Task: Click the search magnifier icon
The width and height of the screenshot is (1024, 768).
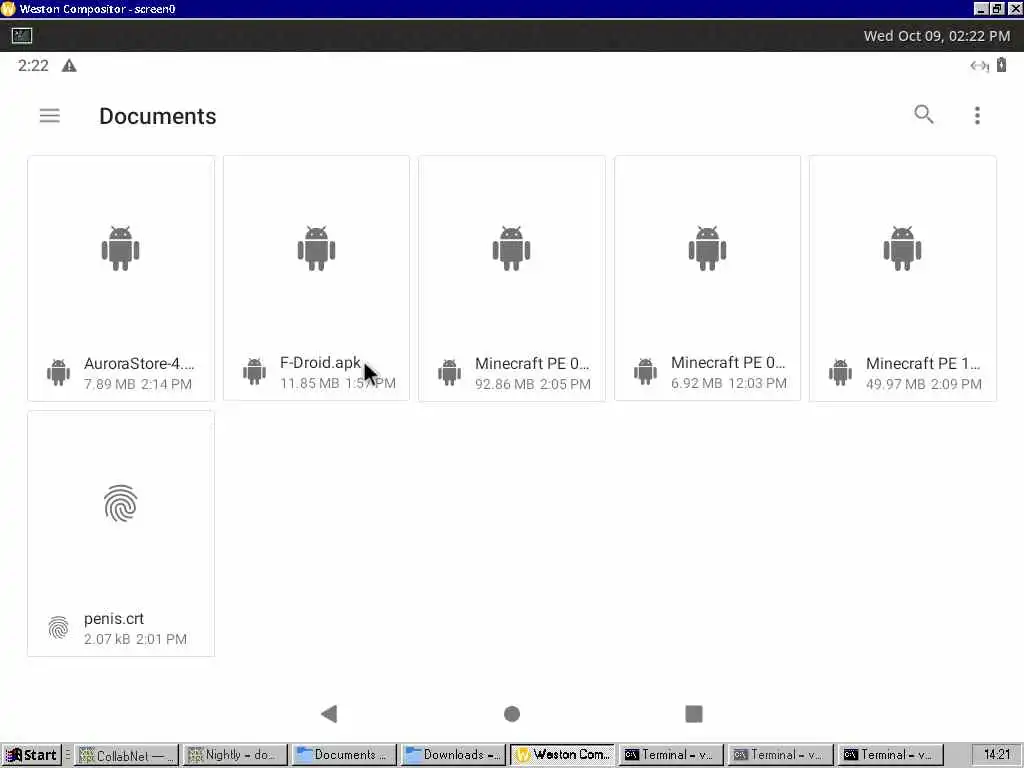Action: (x=923, y=114)
